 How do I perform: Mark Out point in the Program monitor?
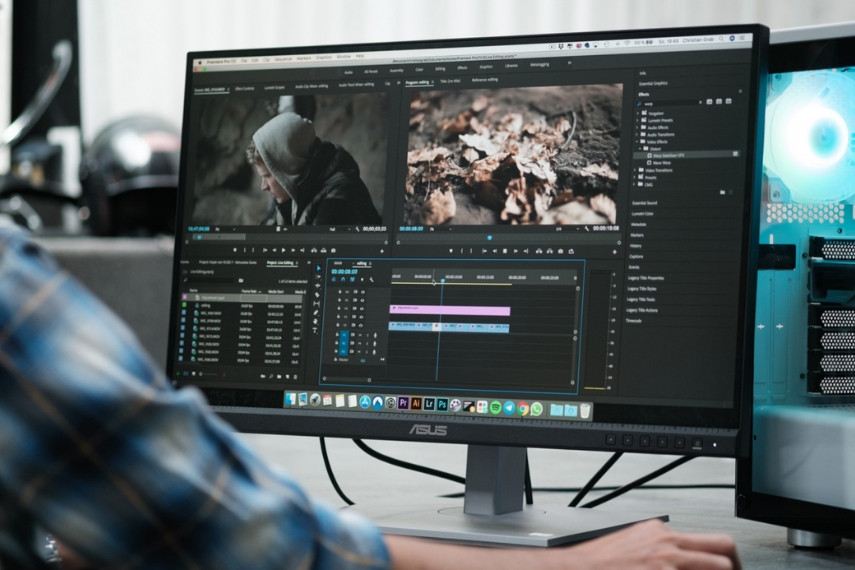click(471, 251)
